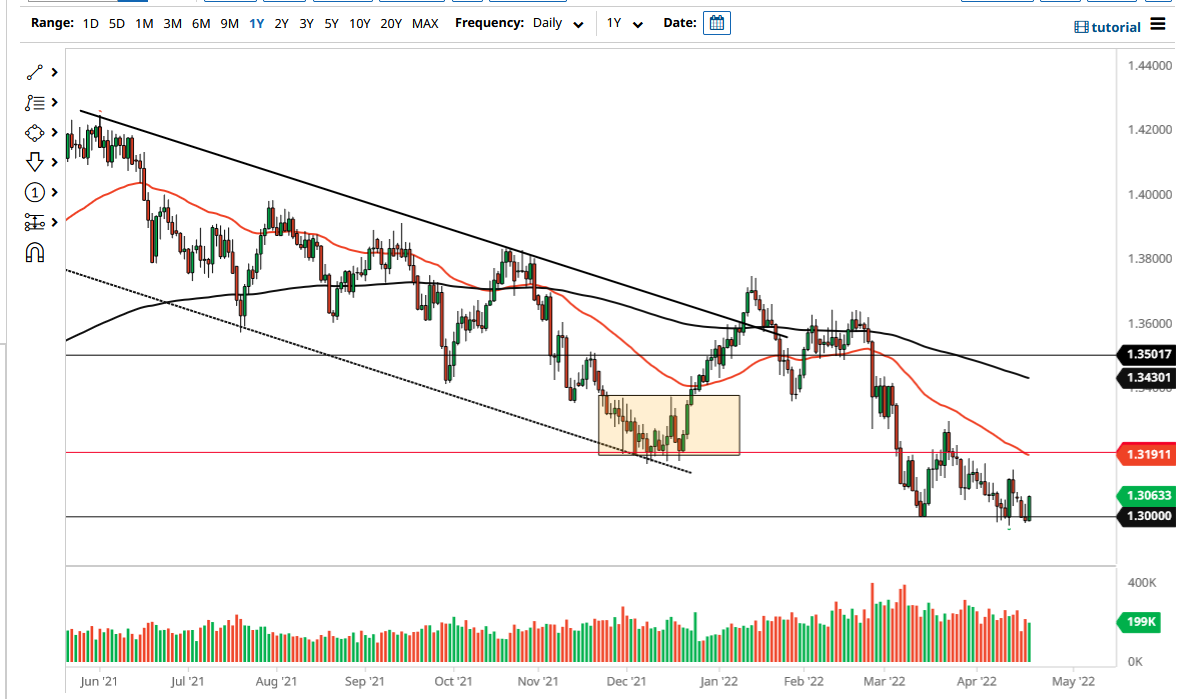Select the trend line drawing tool
This screenshot has height=699, width=1182.
click(33, 72)
